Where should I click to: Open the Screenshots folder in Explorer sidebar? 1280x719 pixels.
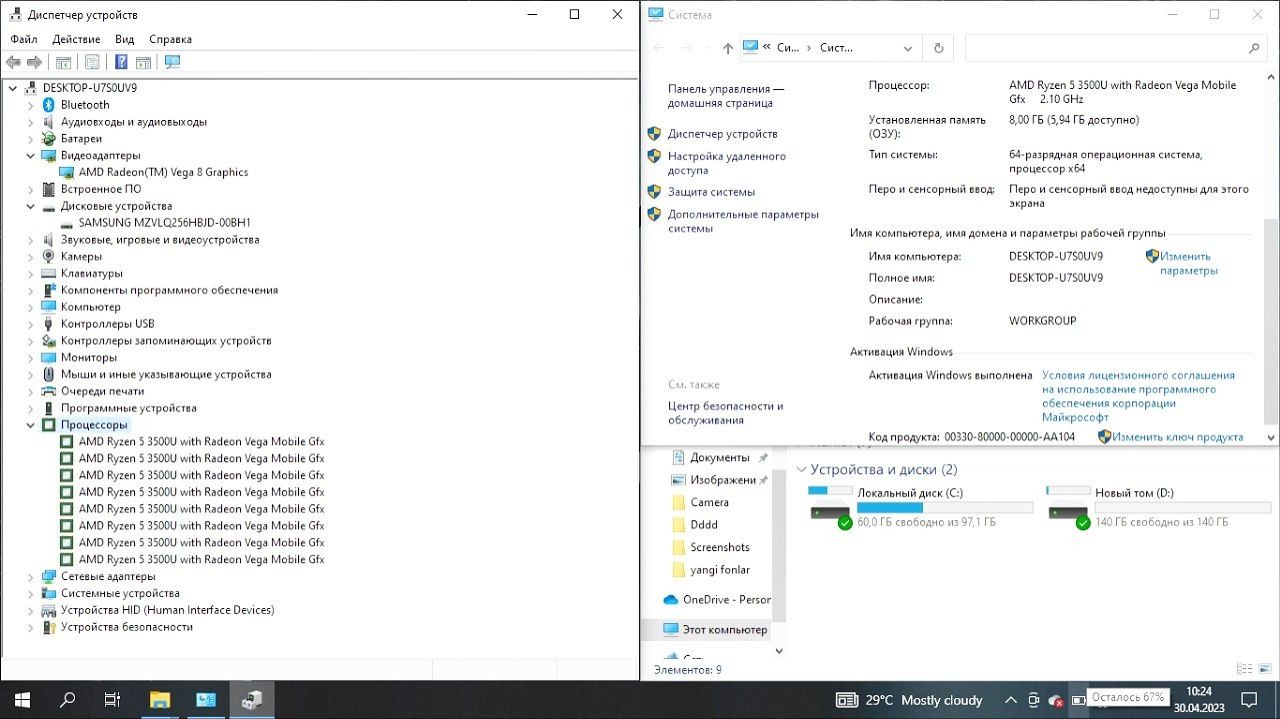pyautogui.click(x=719, y=547)
